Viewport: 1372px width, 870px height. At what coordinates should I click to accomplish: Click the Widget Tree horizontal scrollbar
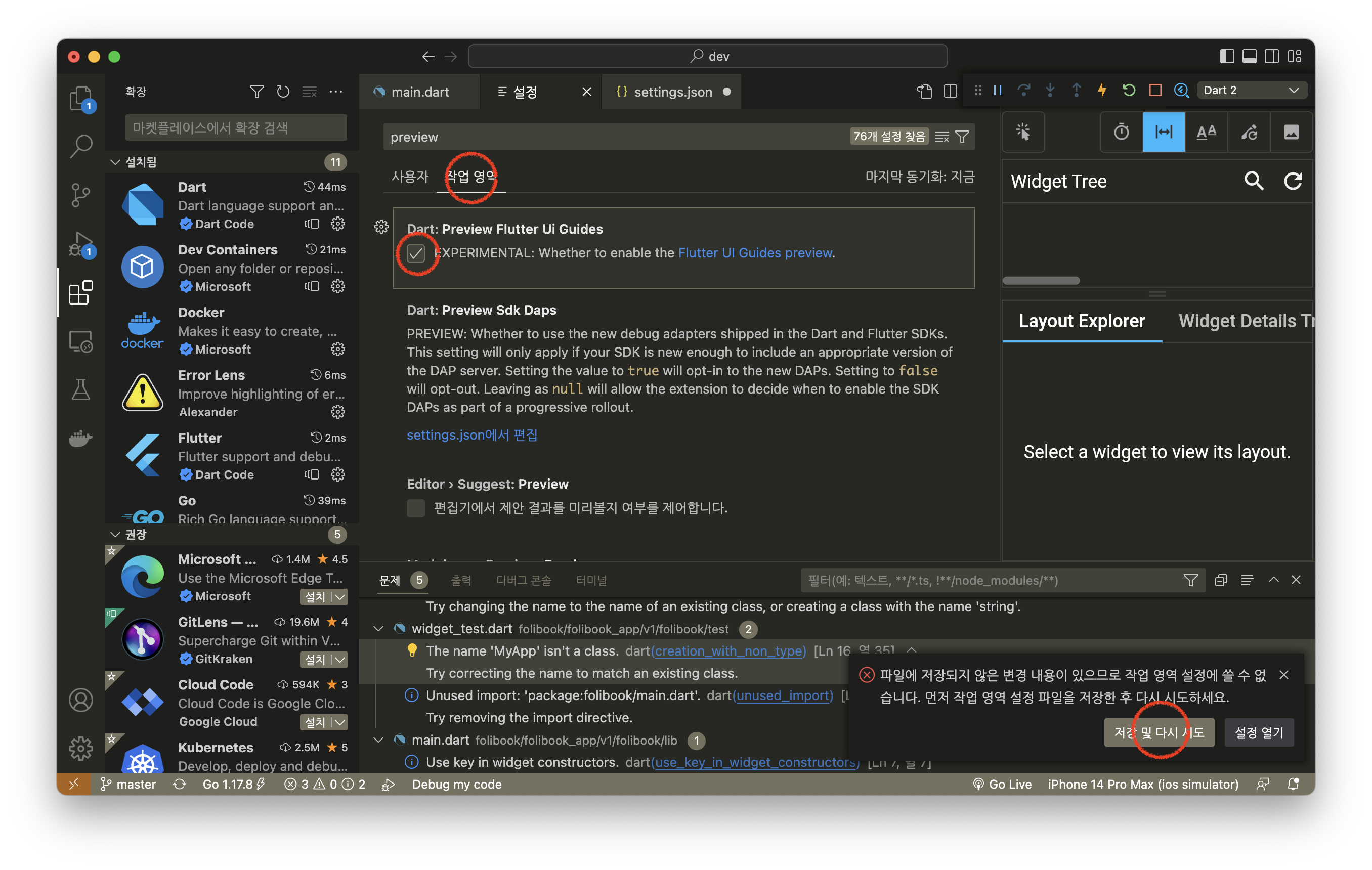pyautogui.click(x=1041, y=280)
